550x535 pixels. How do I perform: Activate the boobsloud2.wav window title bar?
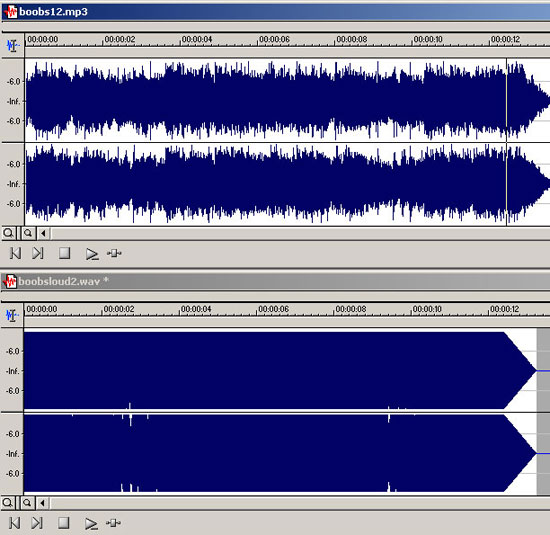click(275, 281)
